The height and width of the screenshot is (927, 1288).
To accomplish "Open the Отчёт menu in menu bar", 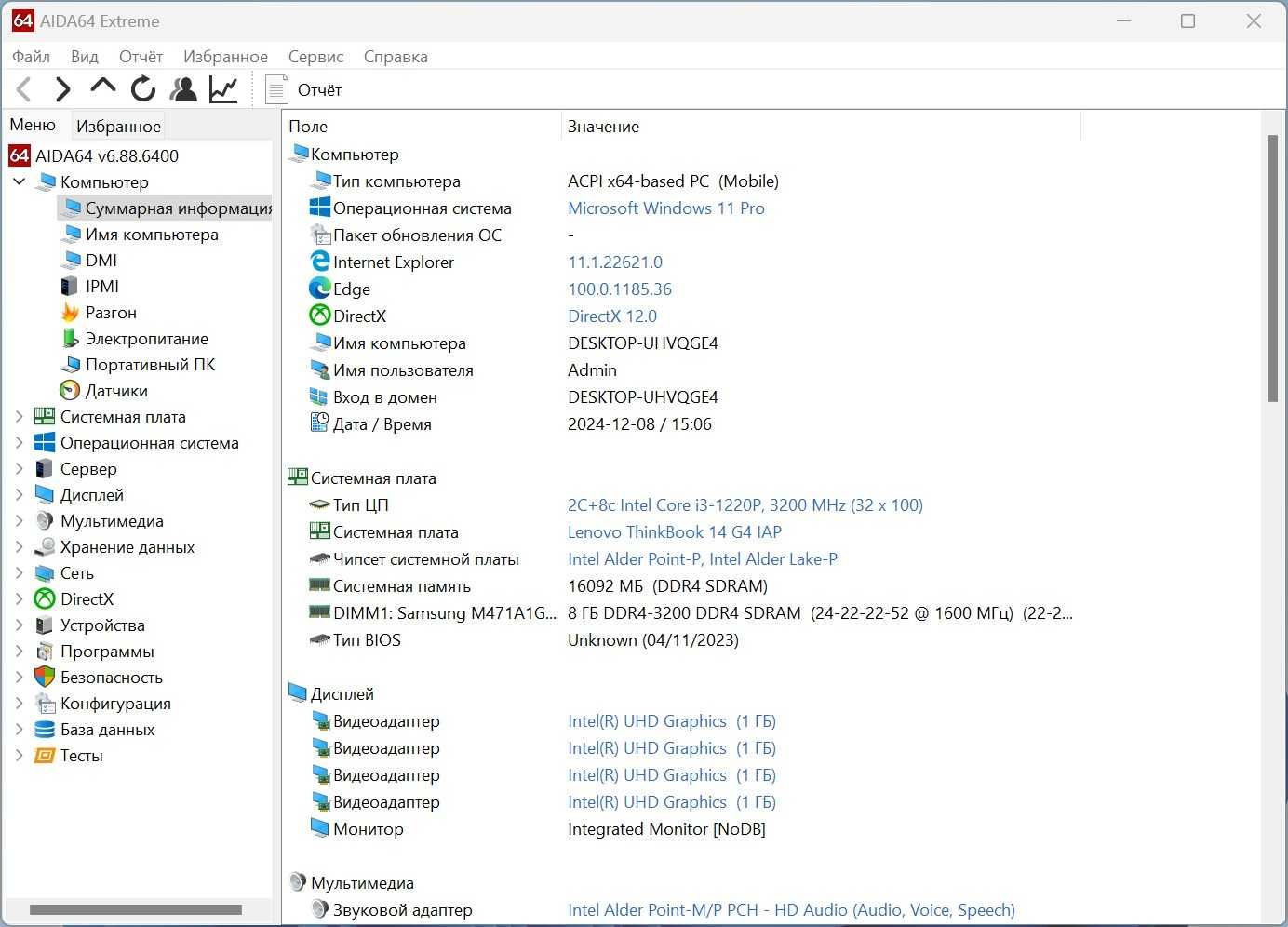I will 141,57.
